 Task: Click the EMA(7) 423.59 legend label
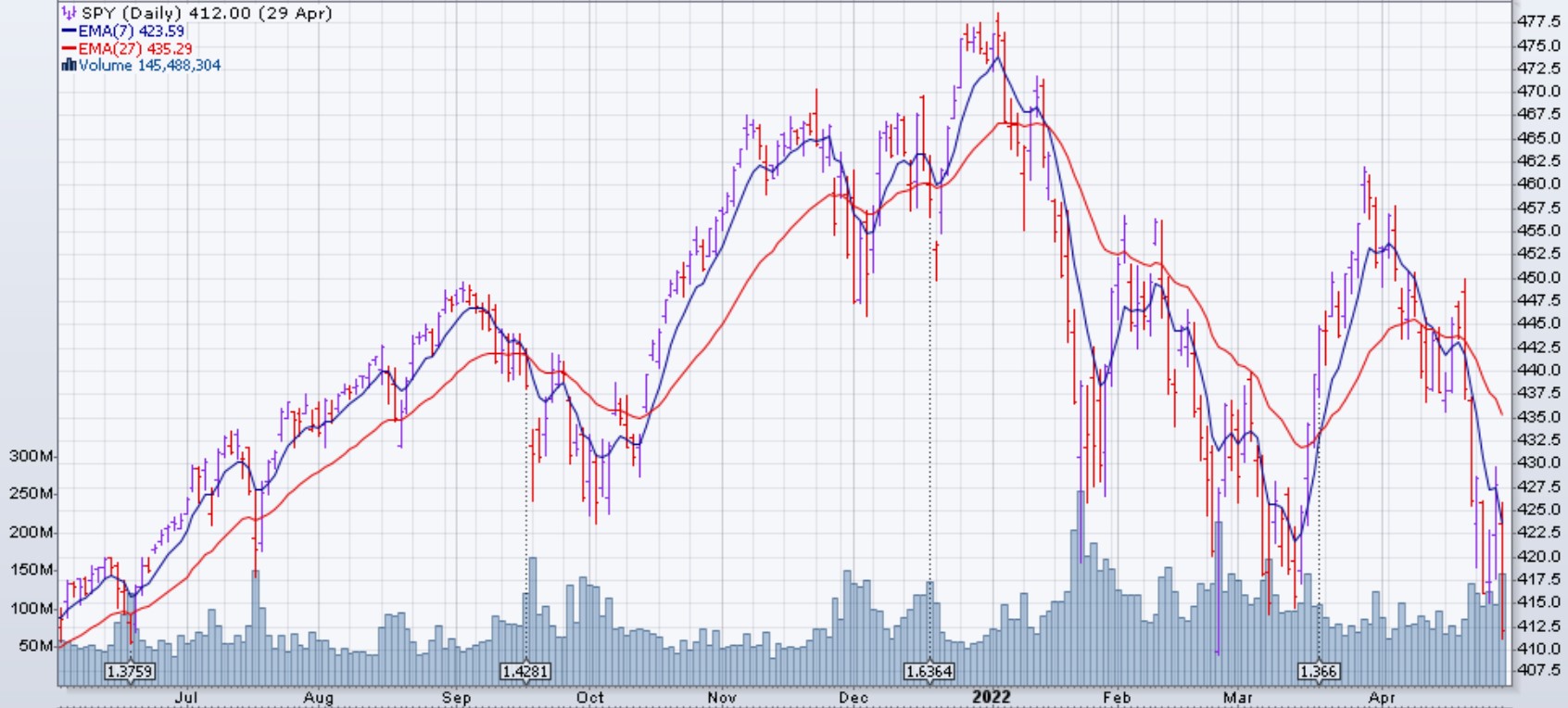[x=131, y=31]
